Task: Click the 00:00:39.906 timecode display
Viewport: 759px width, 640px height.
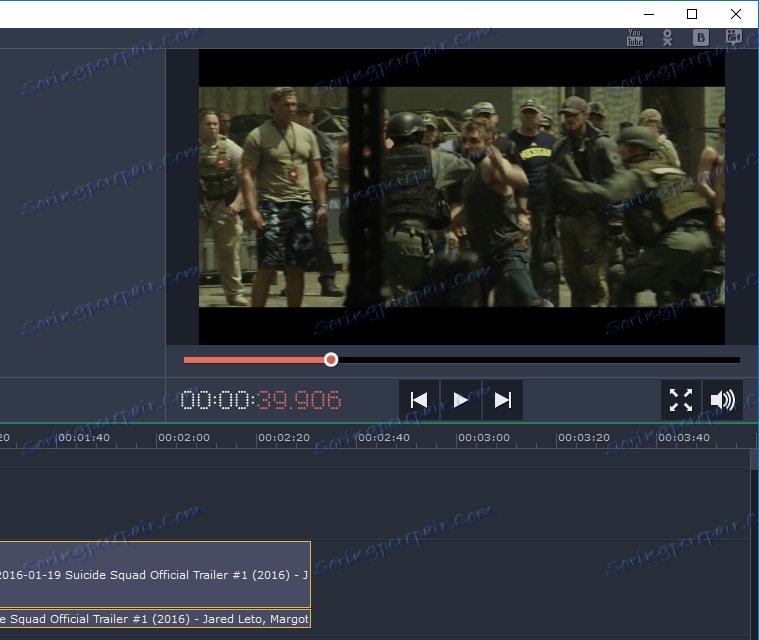Action: click(x=261, y=400)
